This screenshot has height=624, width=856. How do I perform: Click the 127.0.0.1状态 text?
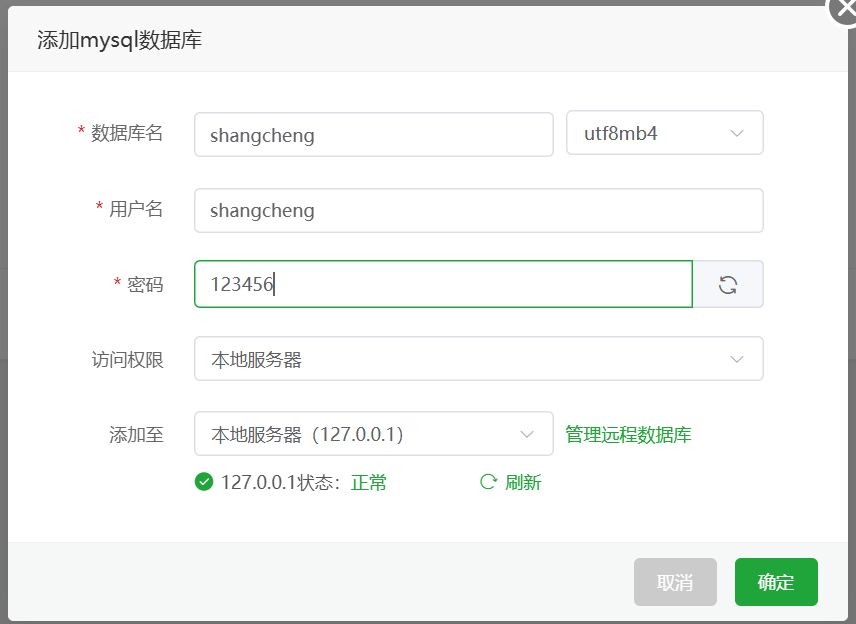click(x=277, y=483)
